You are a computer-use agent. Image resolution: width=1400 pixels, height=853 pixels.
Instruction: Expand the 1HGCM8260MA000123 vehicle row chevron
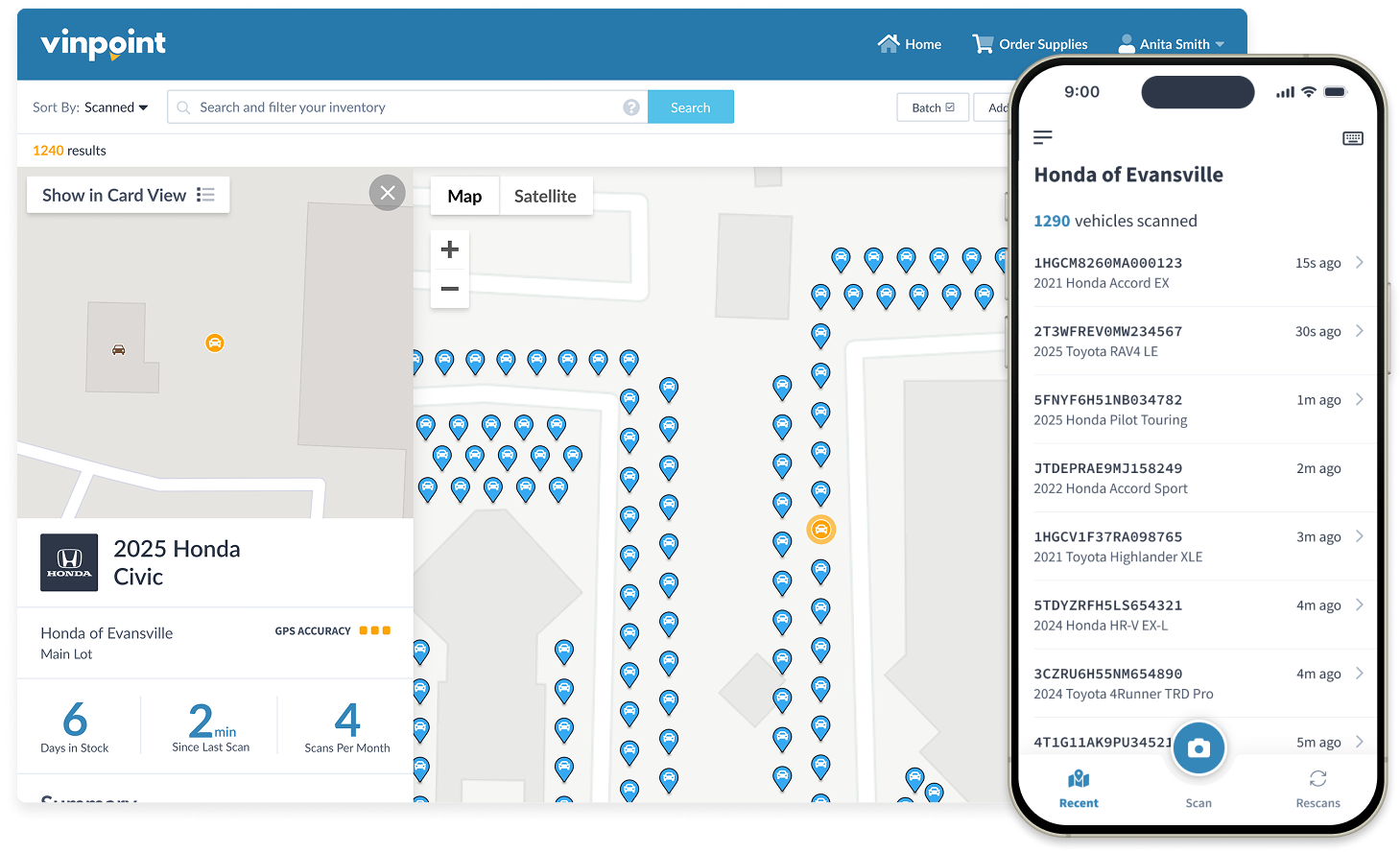(1359, 262)
